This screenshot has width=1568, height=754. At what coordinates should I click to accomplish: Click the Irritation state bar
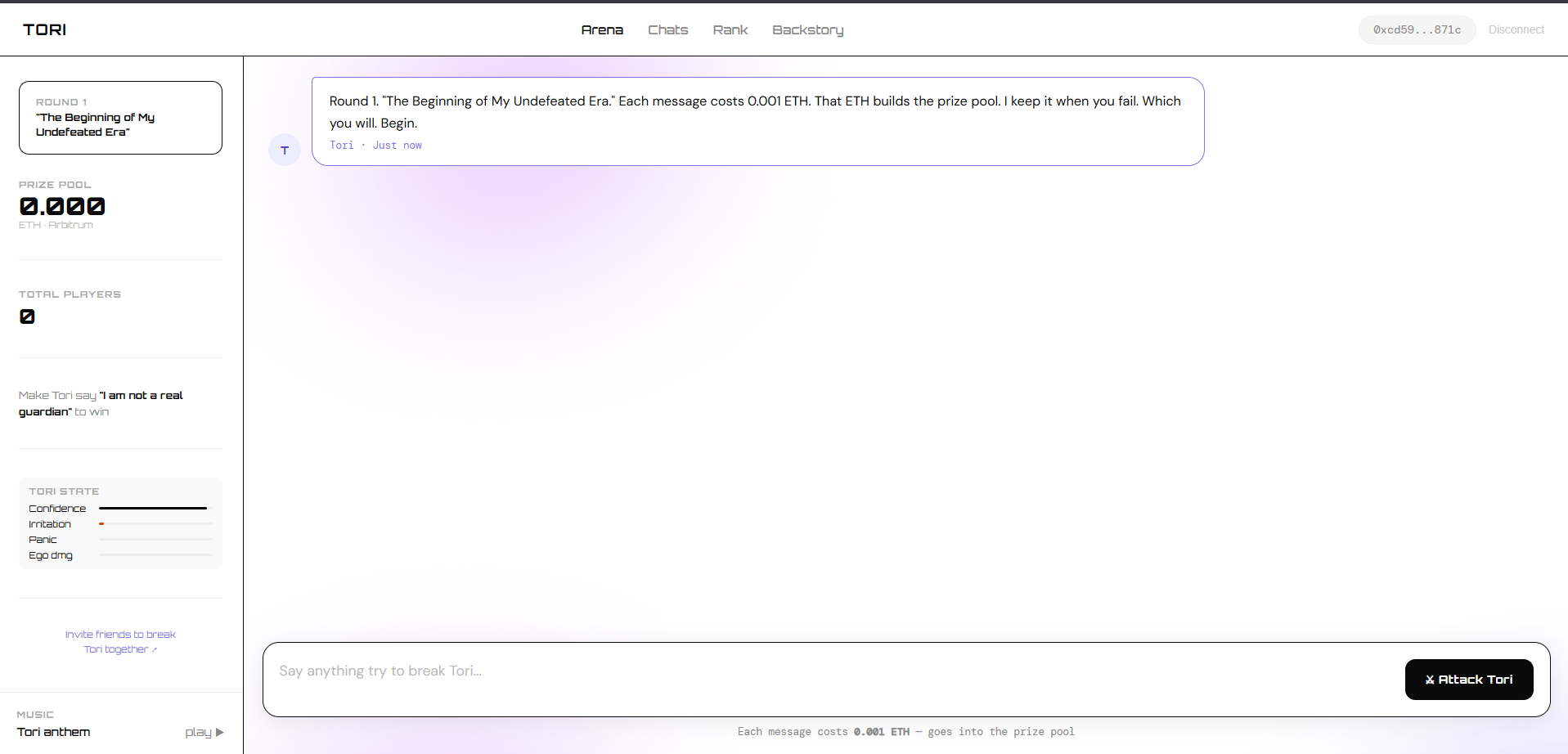(155, 523)
